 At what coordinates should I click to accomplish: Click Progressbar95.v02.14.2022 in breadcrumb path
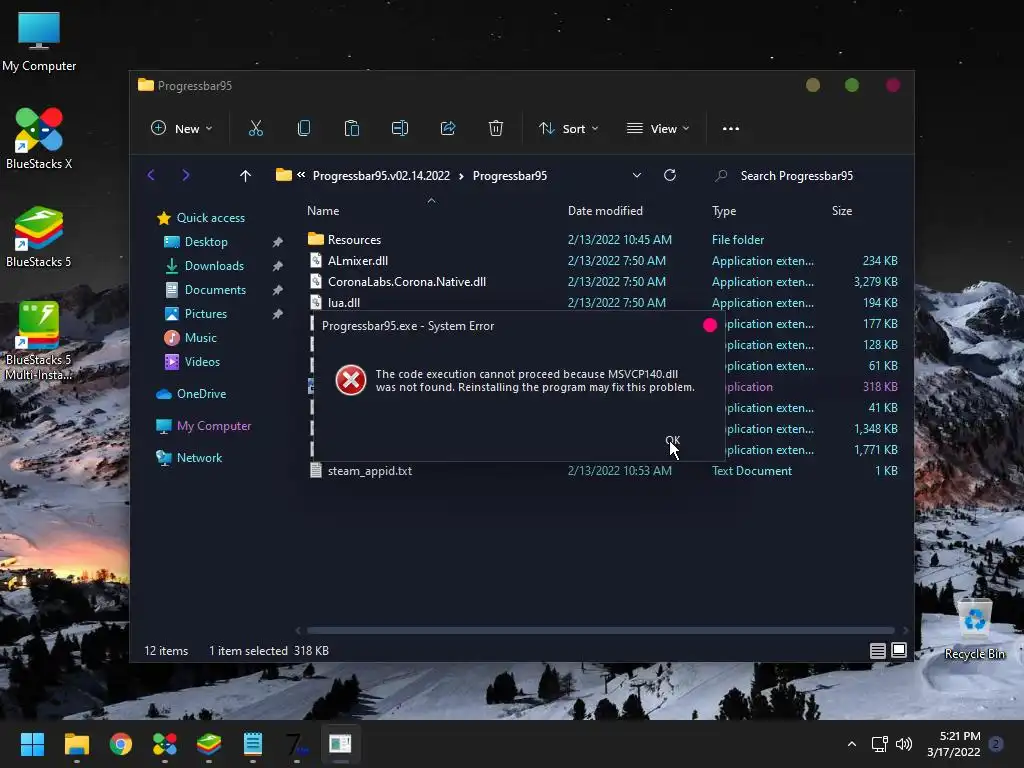[381, 176]
